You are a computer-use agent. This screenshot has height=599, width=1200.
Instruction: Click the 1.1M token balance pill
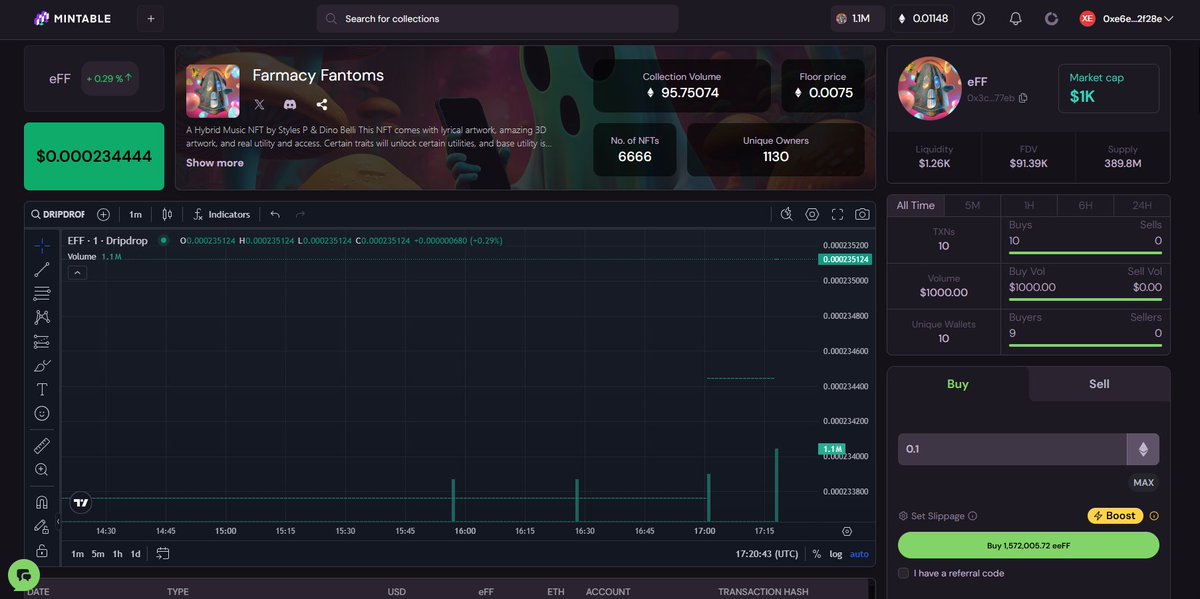click(858, 18)
